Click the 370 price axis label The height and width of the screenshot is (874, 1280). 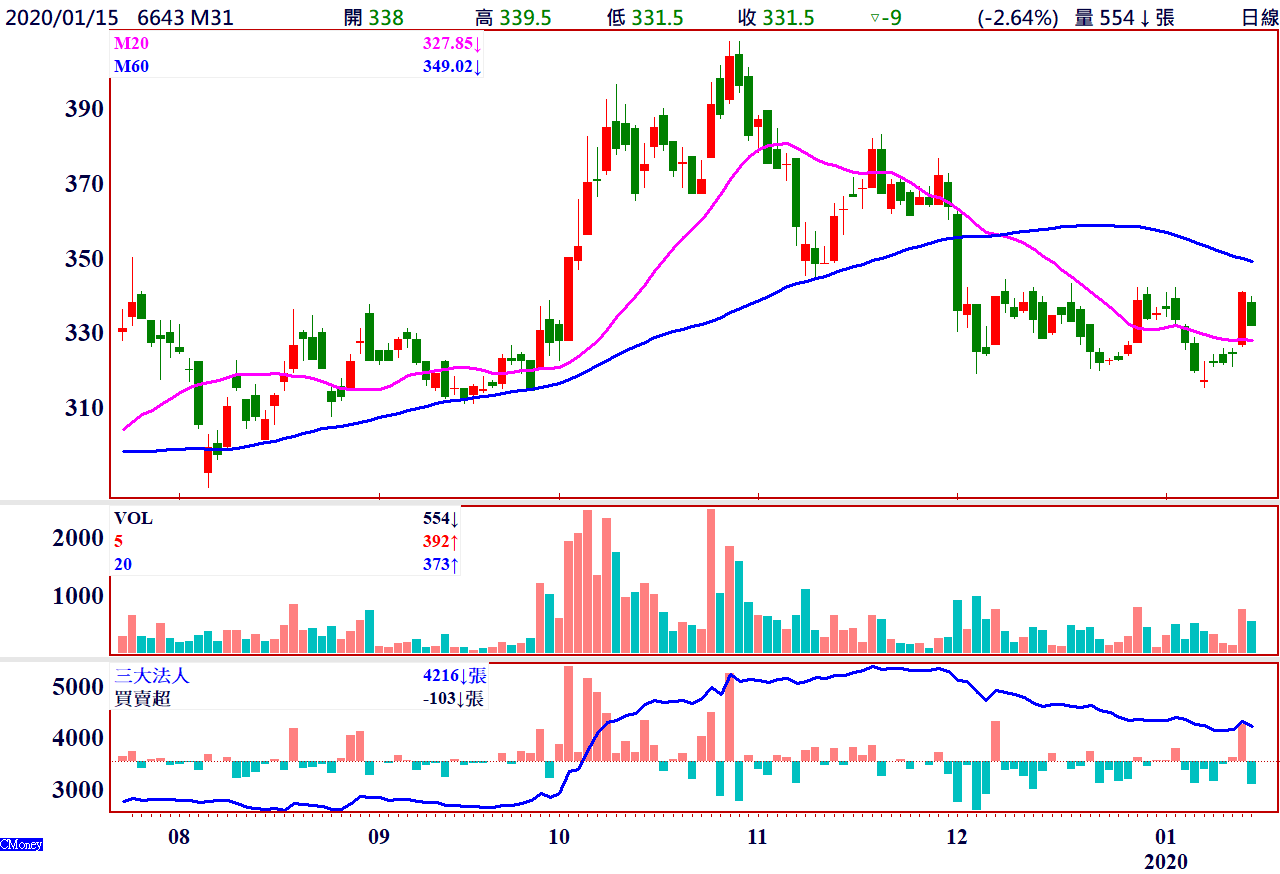coord(85,184)
